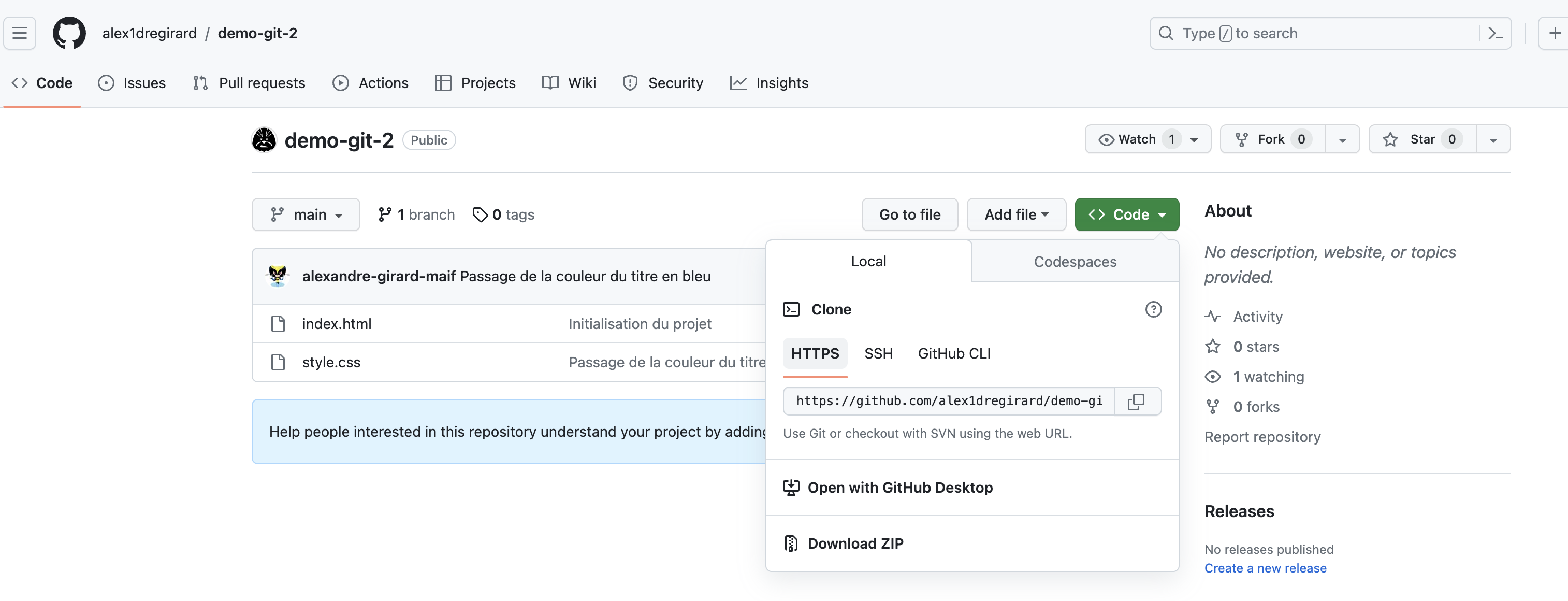The width and height of the screenshot is (1568, 601).
Task: Open the command palette icon in search bar
Action: click(x=1495, y=34)
